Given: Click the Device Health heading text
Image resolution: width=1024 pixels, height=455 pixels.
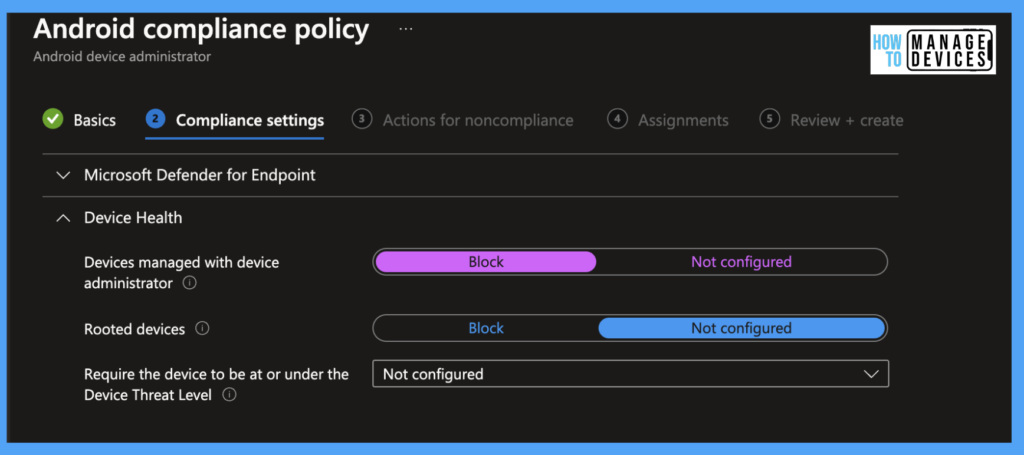Looking at the screenshot, I should (x=133, y=218).
